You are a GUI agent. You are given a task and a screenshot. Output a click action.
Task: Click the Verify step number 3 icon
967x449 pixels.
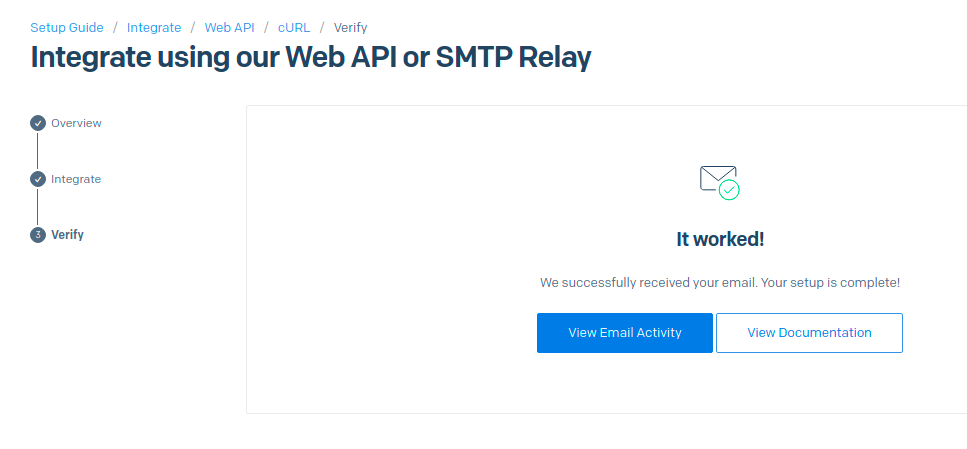pos(38,235)
